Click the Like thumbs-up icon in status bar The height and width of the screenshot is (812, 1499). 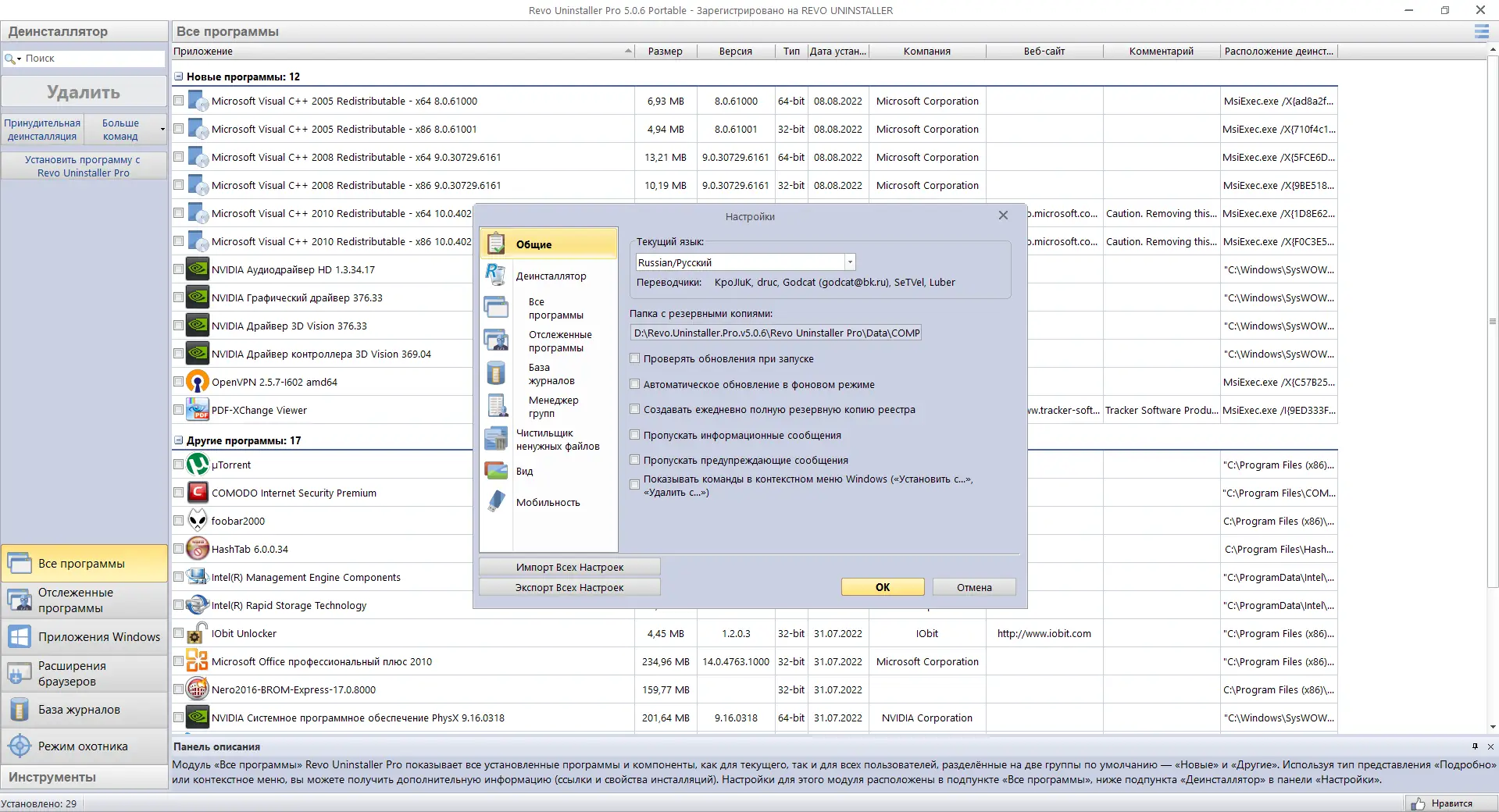click(x=1418, y=803)
